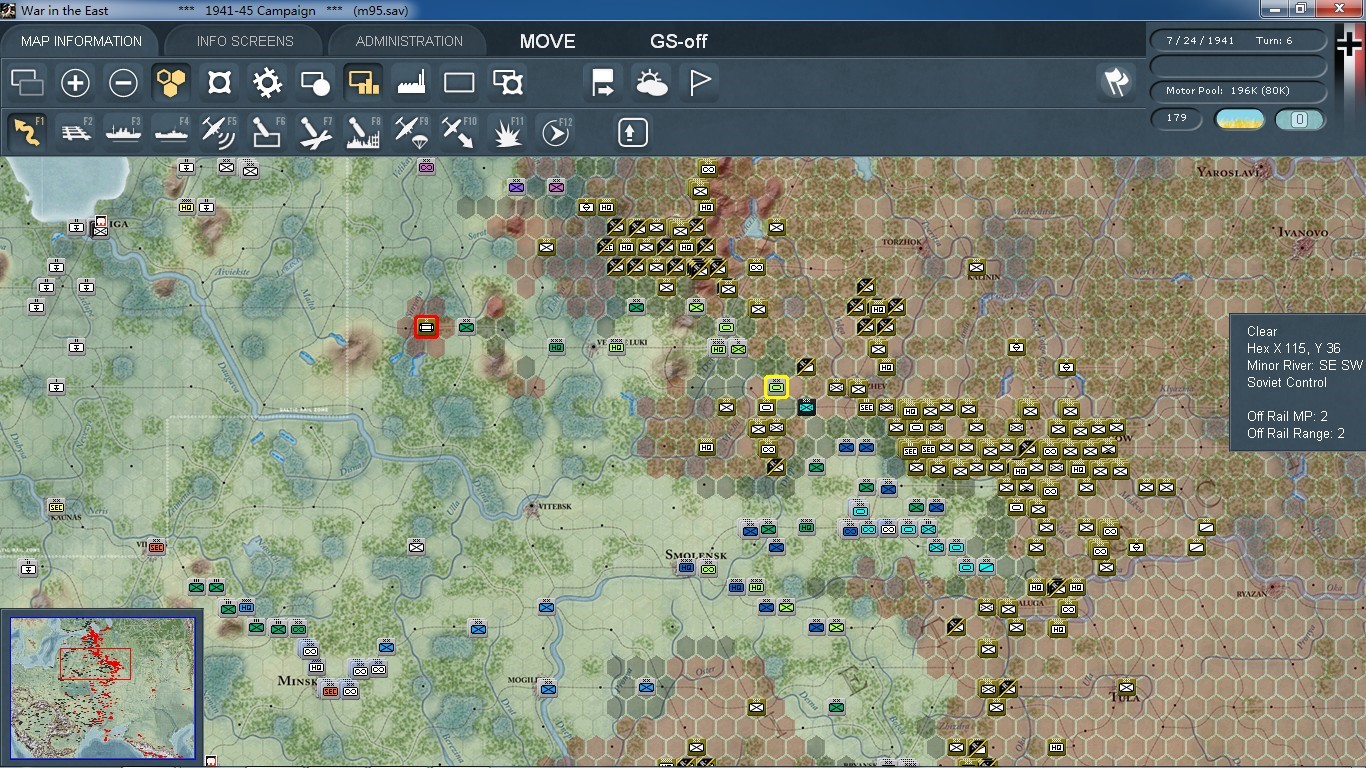Viewport: 1366px width, 768px height.
Task: Select F2 rail movement mode
Action: [75, 131]
